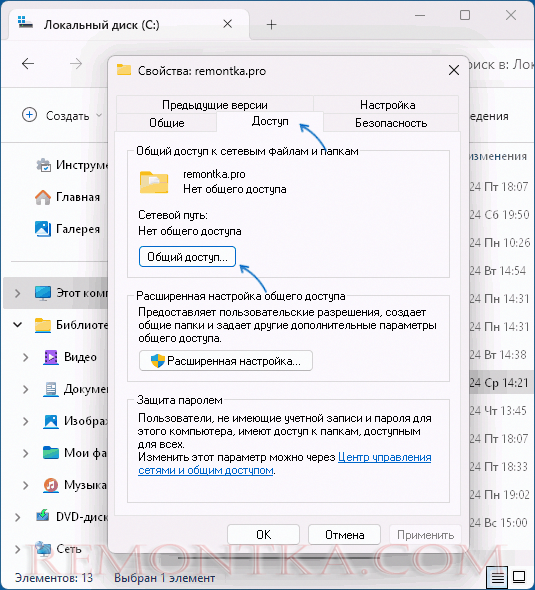Open the Главная home icon in sidebar
Viewport: 535px width, 590px height.
(43, 197)
